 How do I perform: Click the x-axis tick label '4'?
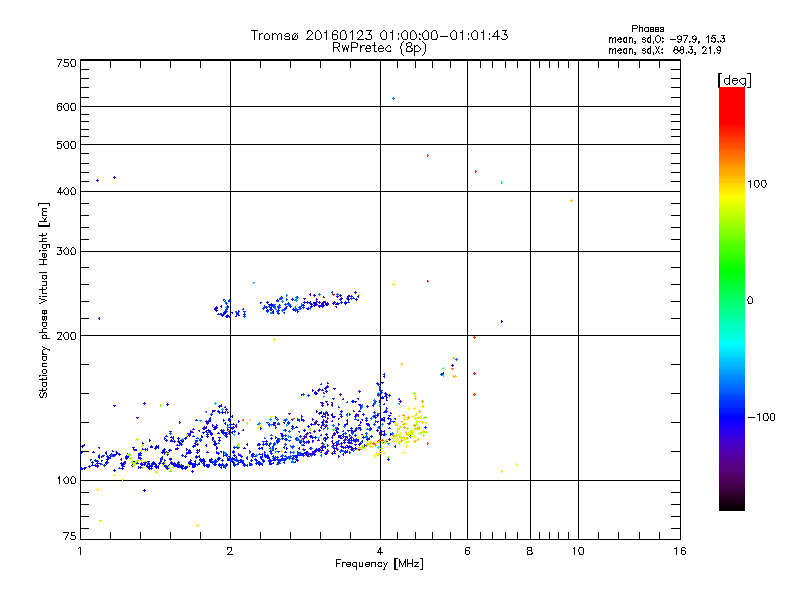(x=380, y=551)
